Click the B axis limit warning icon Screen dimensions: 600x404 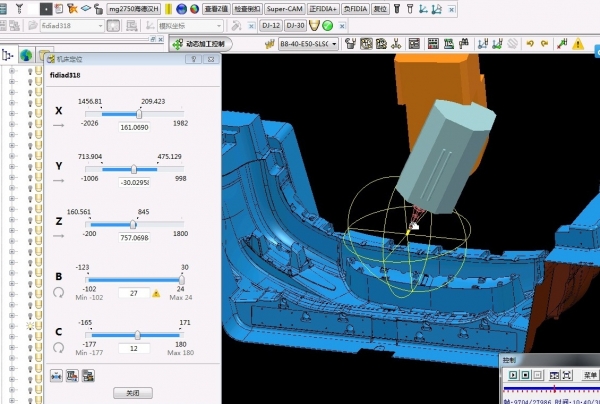[x=156, y=293]
